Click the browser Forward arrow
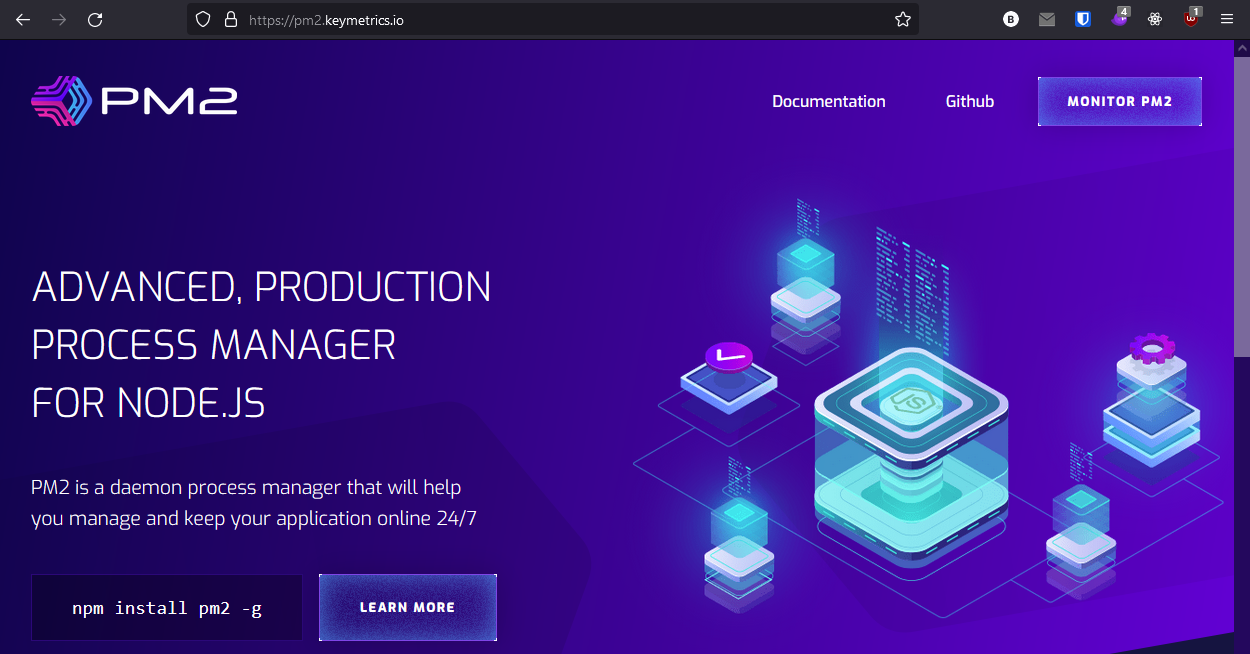The height and width of the screenshot is (654, 1250). pyautogui.click(x=59, y=19)
